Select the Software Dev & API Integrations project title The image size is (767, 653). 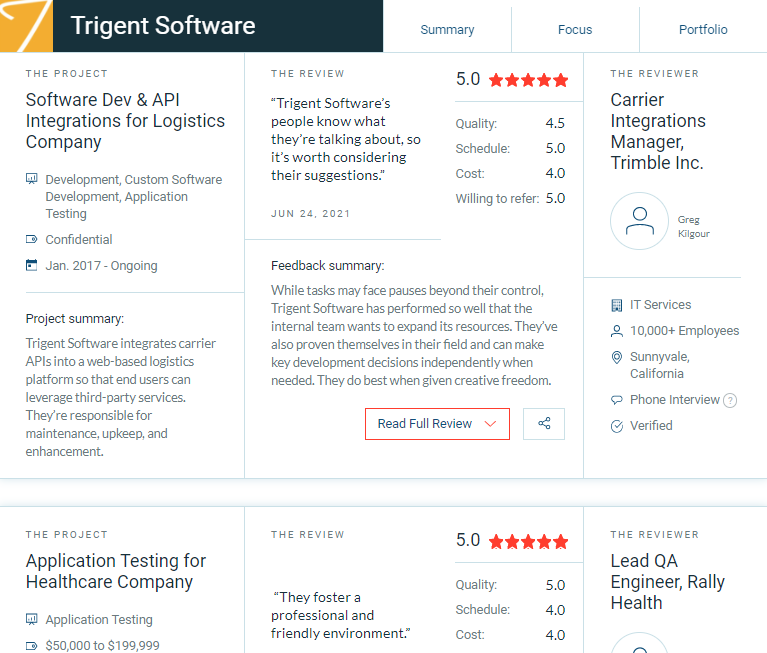pos(125,121)
